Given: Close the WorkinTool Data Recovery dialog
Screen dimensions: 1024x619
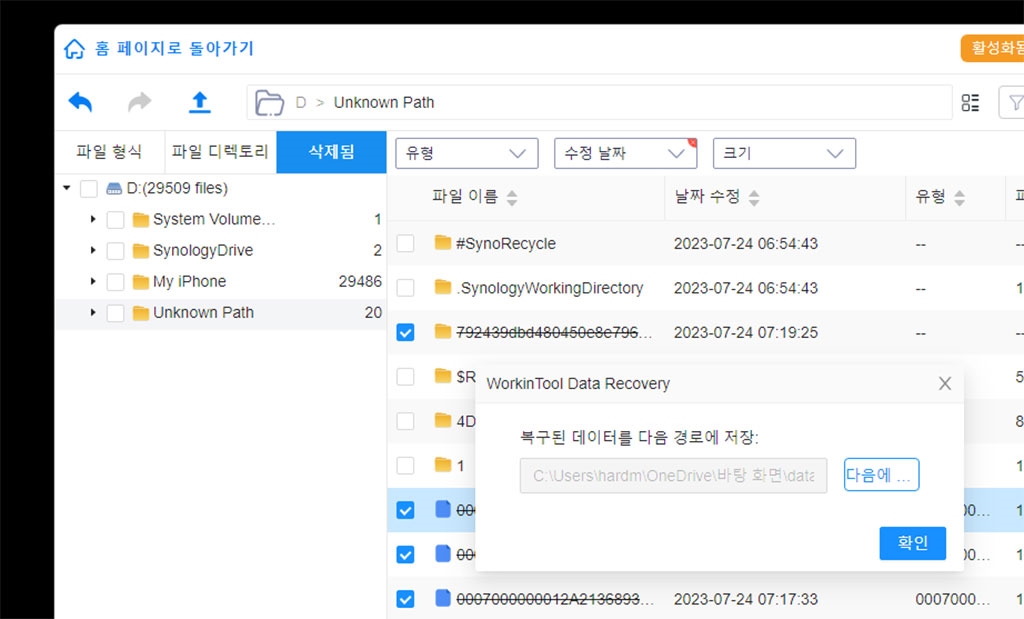Looking at the screenshot, I should (944, 384).
